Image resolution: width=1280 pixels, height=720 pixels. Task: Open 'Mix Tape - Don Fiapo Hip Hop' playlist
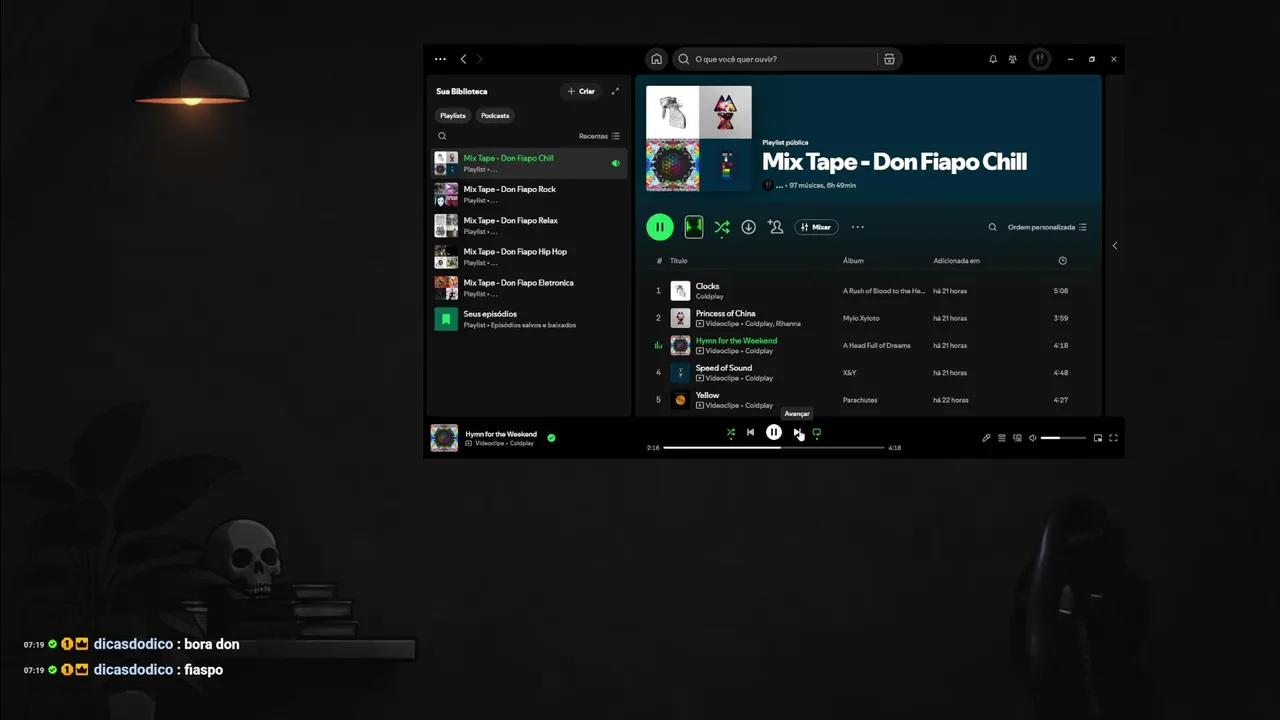[529, 257]
